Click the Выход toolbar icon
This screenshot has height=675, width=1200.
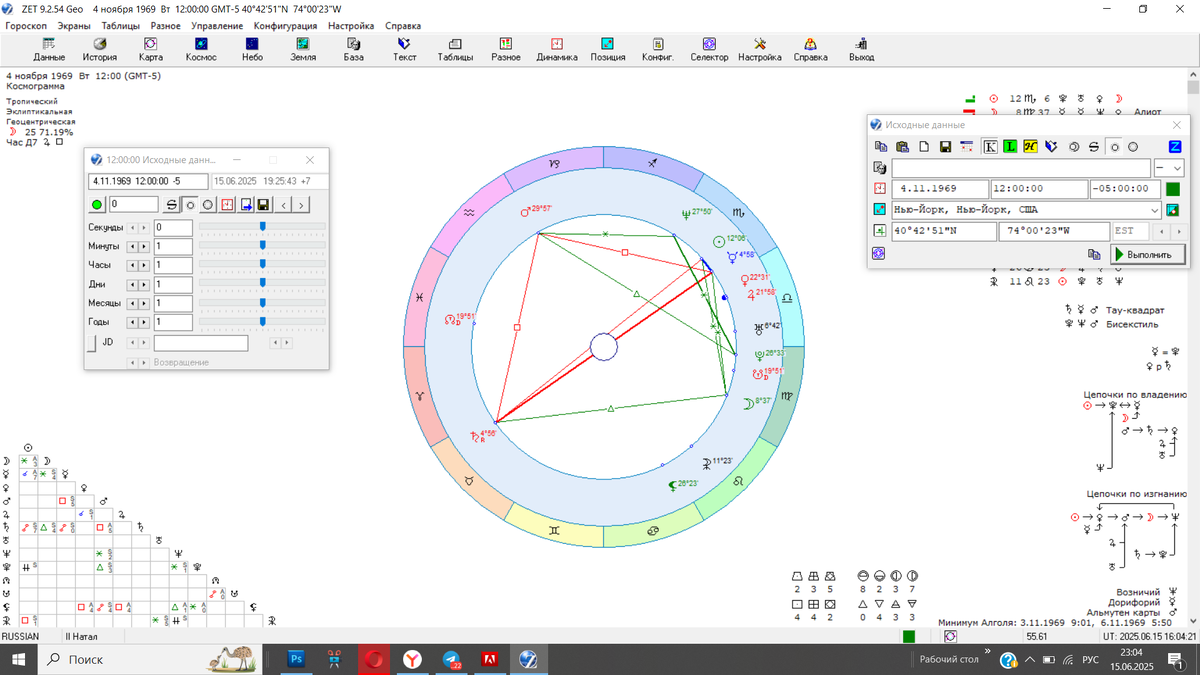(x=861, y=50)
